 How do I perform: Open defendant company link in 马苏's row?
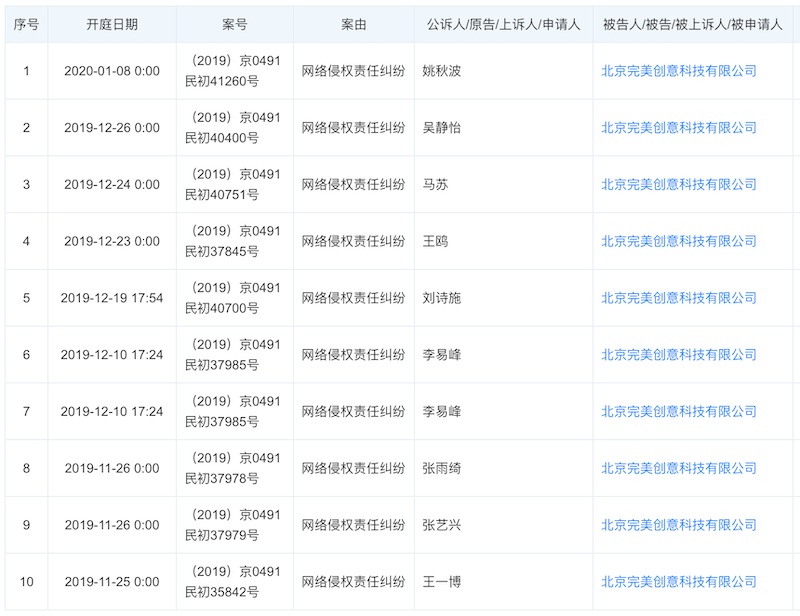(x=678, y=185)
